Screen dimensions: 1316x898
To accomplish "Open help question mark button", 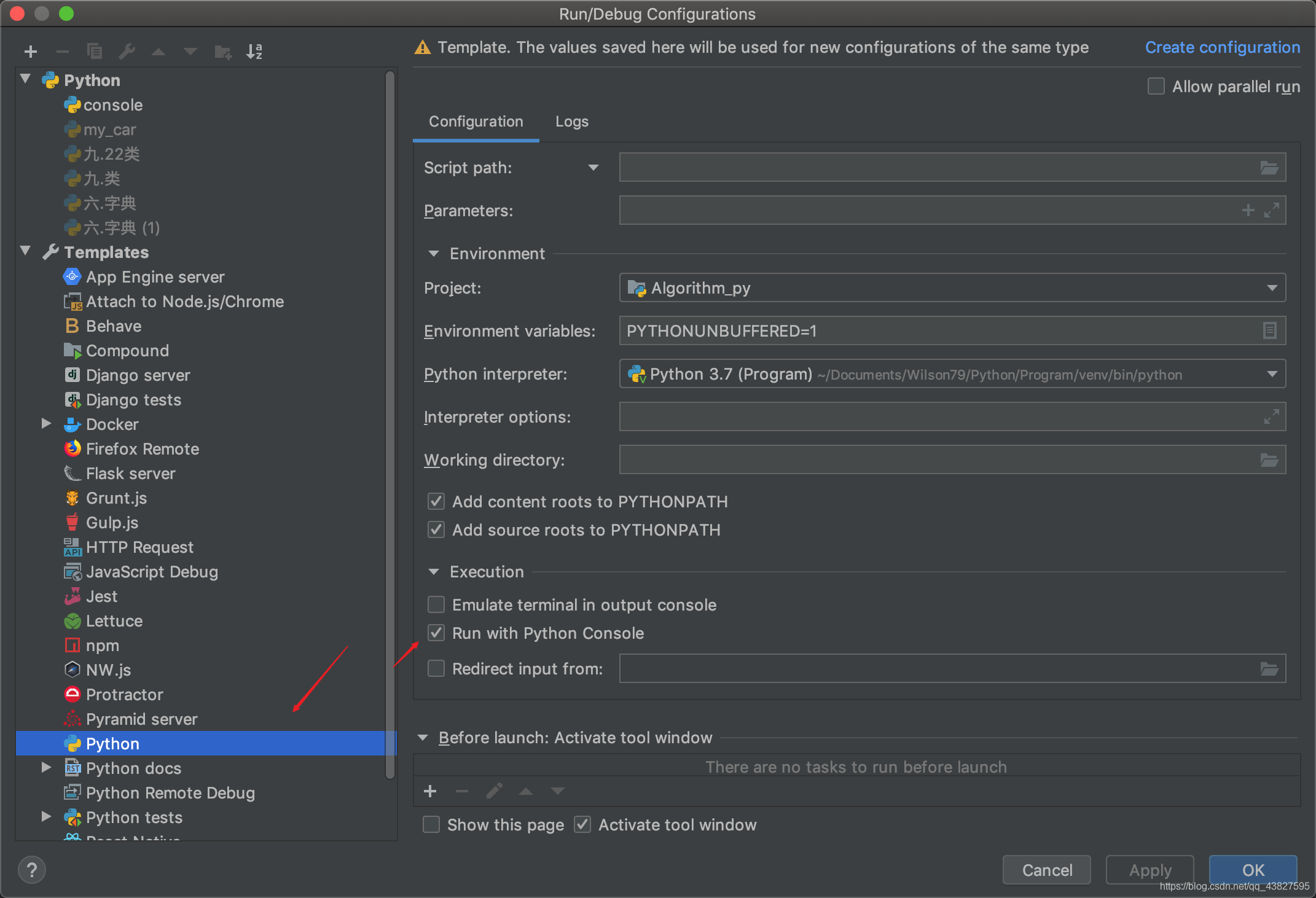I will point(32,870).
